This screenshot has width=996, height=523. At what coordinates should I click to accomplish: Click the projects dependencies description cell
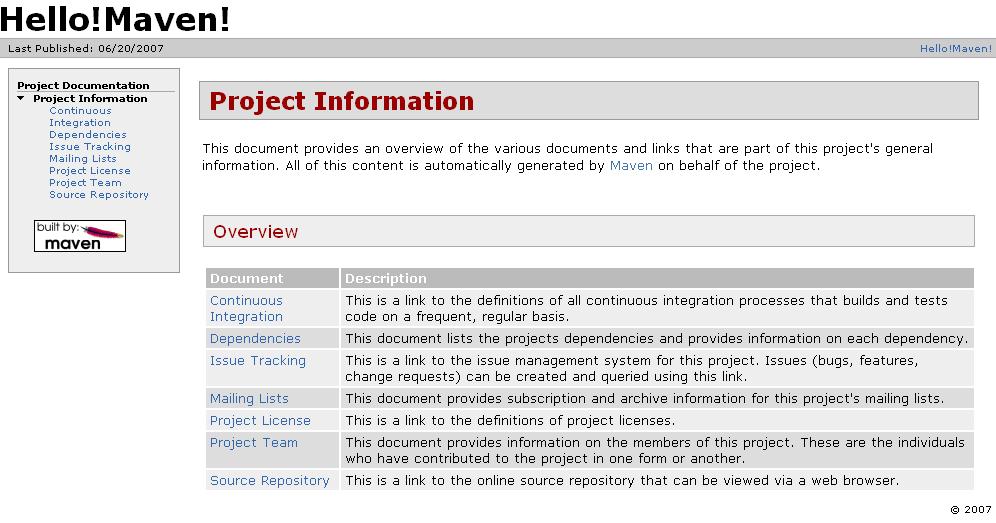pos(657,339)
